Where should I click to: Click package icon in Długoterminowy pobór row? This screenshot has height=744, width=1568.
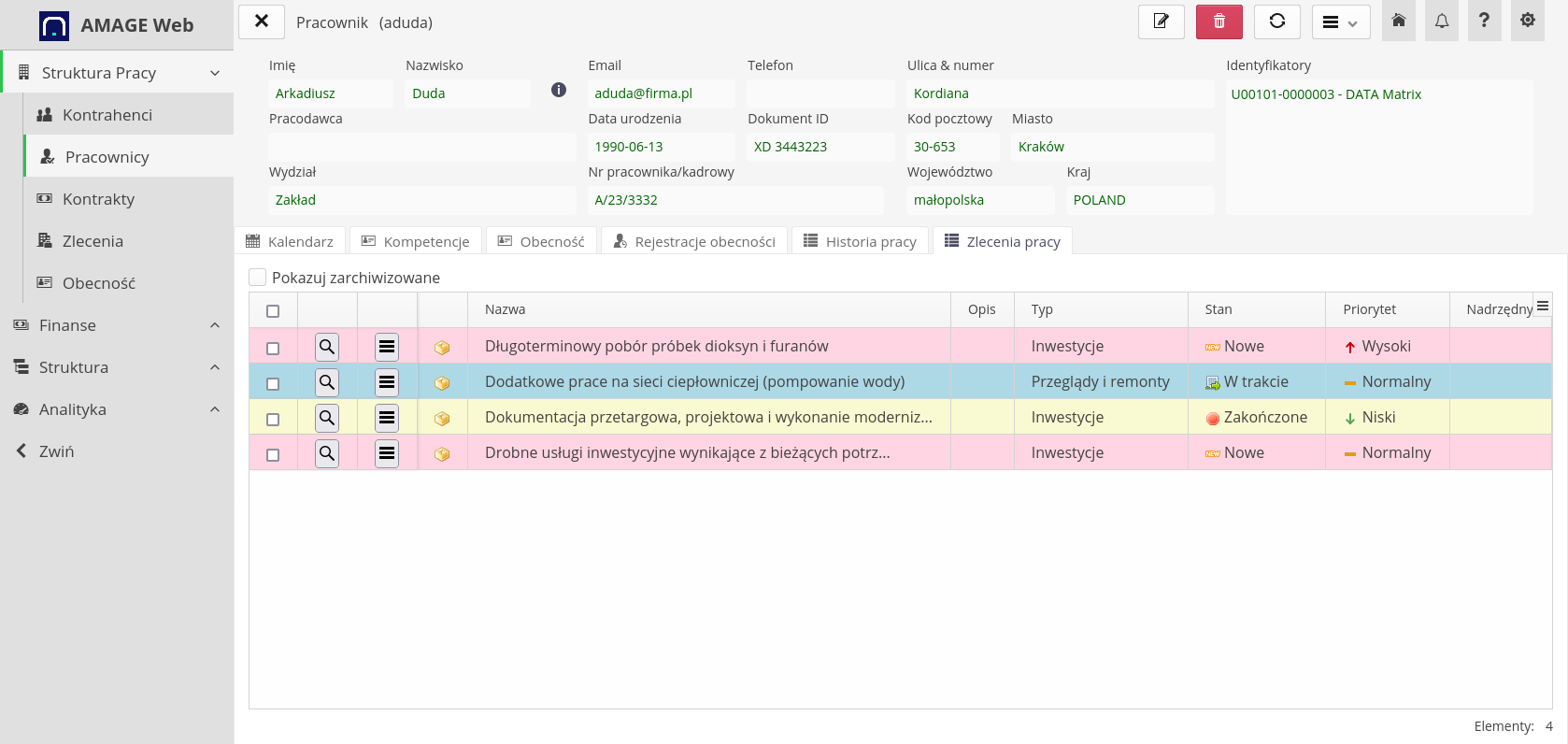click(x=443, y=348)
